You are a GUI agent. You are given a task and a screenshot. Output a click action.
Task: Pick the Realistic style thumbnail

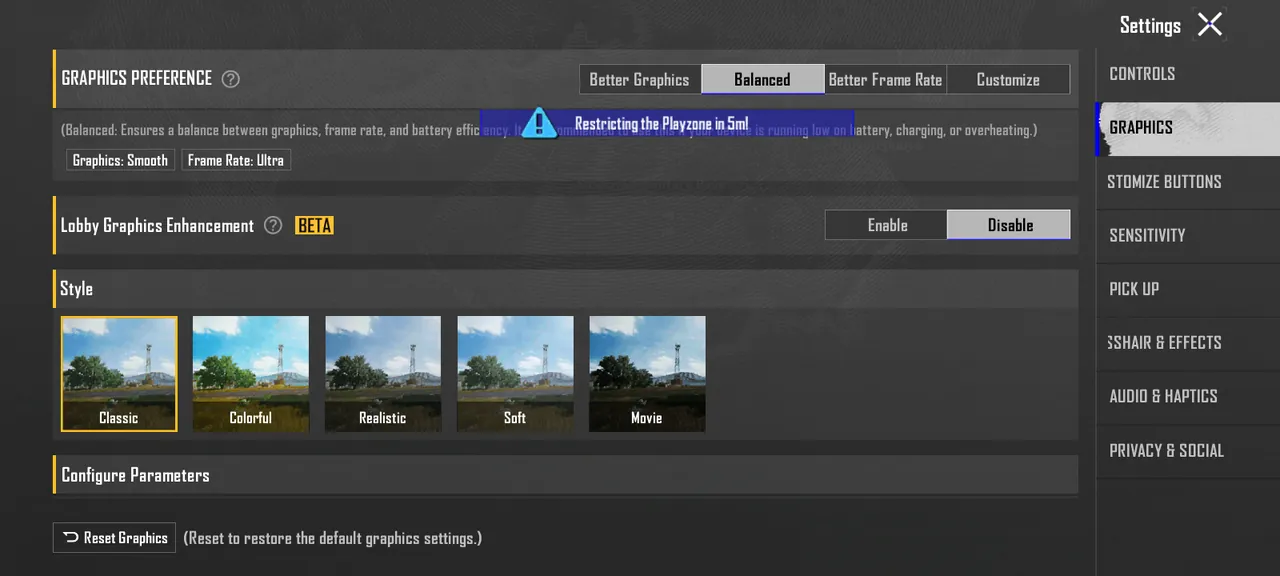[383, 374]
